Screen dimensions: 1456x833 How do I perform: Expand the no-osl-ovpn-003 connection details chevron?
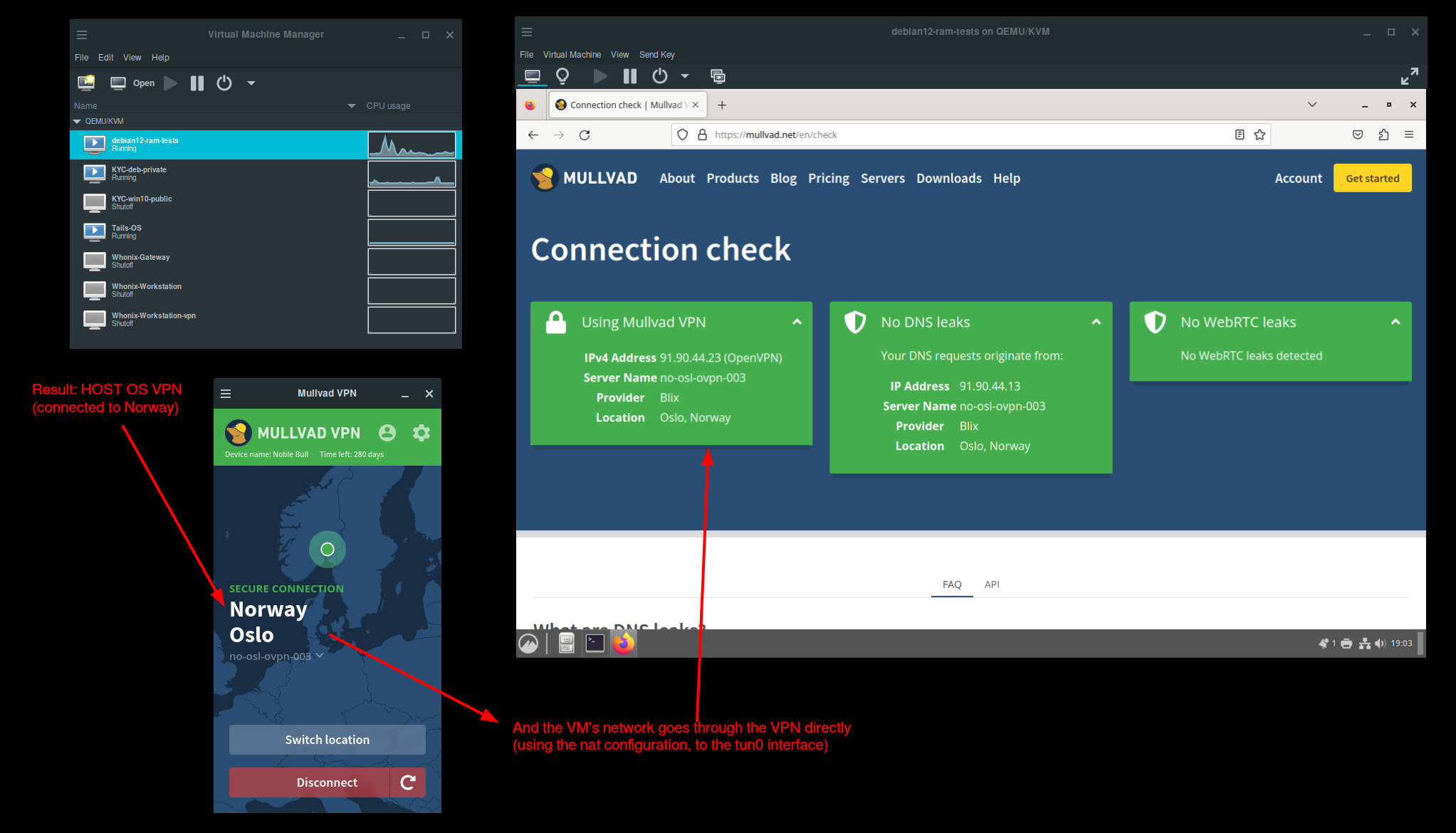[x=320, y=655]
